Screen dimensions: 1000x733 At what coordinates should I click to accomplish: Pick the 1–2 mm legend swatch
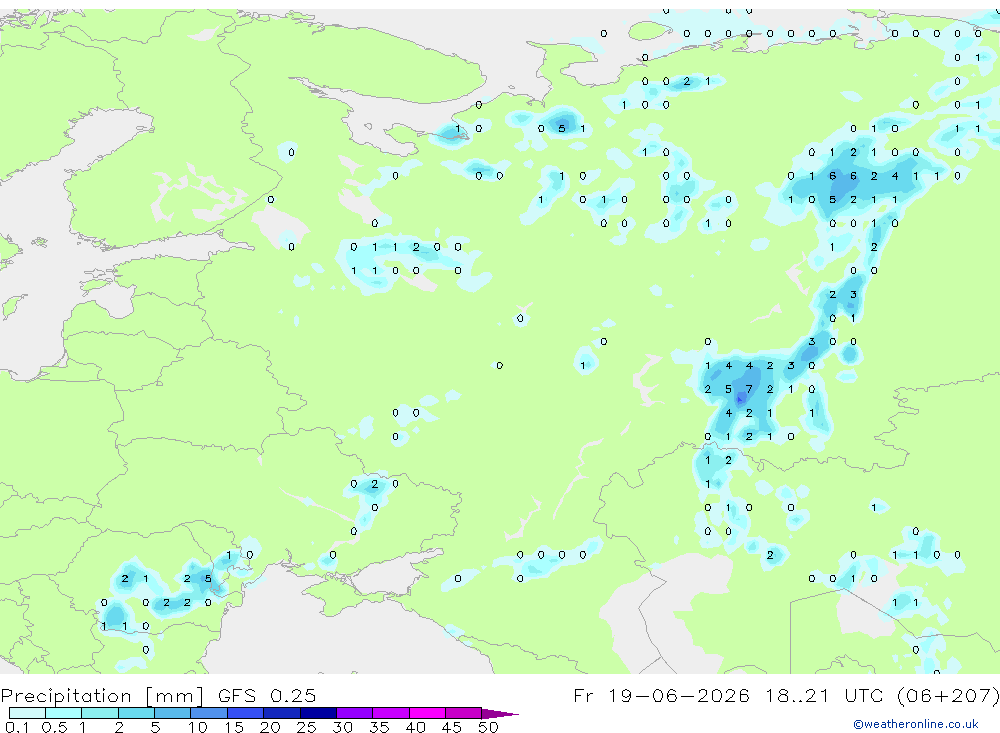click(x=100, y=713)
